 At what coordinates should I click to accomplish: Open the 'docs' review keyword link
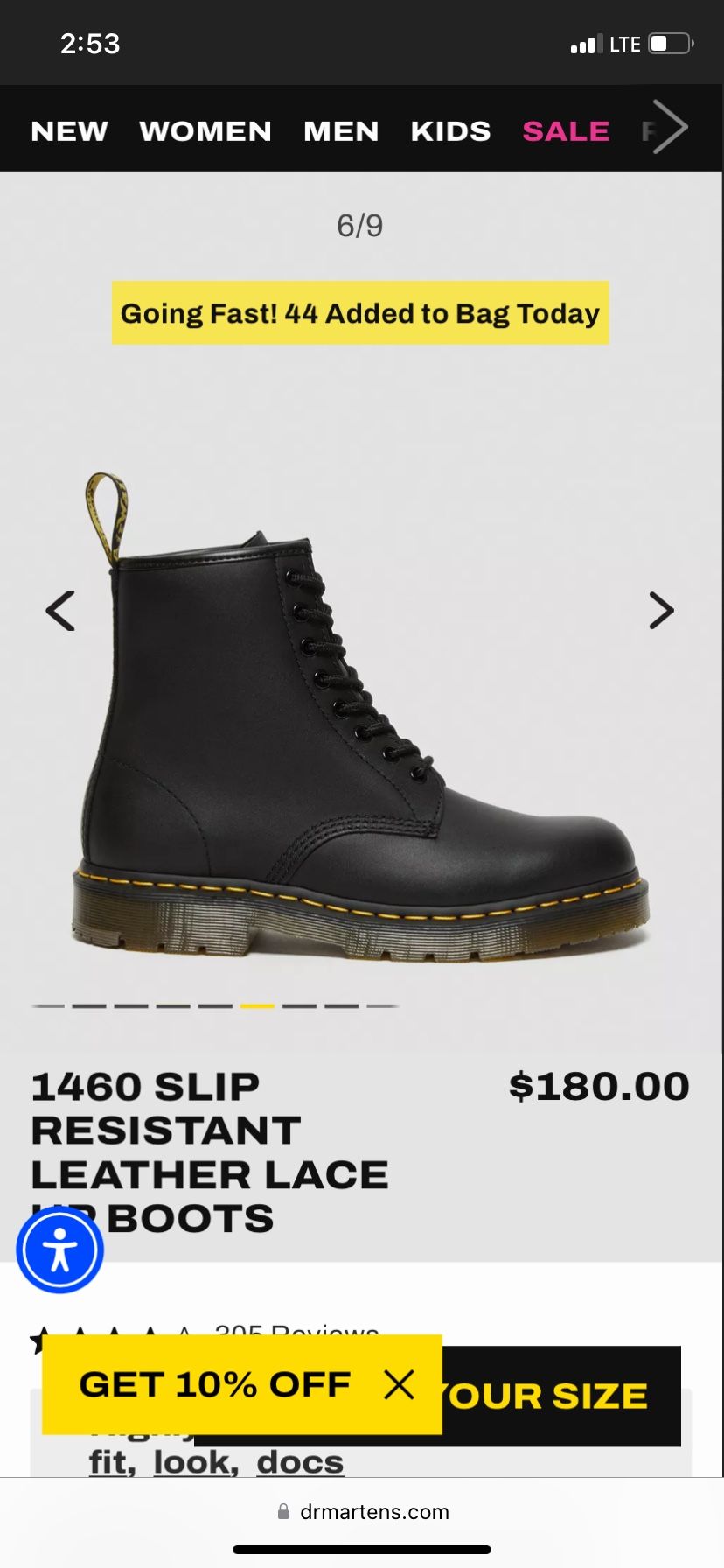[300, 1462]
